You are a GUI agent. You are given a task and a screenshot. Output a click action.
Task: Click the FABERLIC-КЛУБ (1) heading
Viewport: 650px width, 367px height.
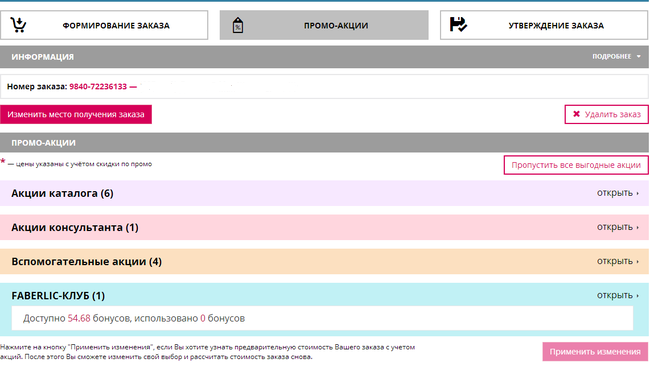pos(58,296)
